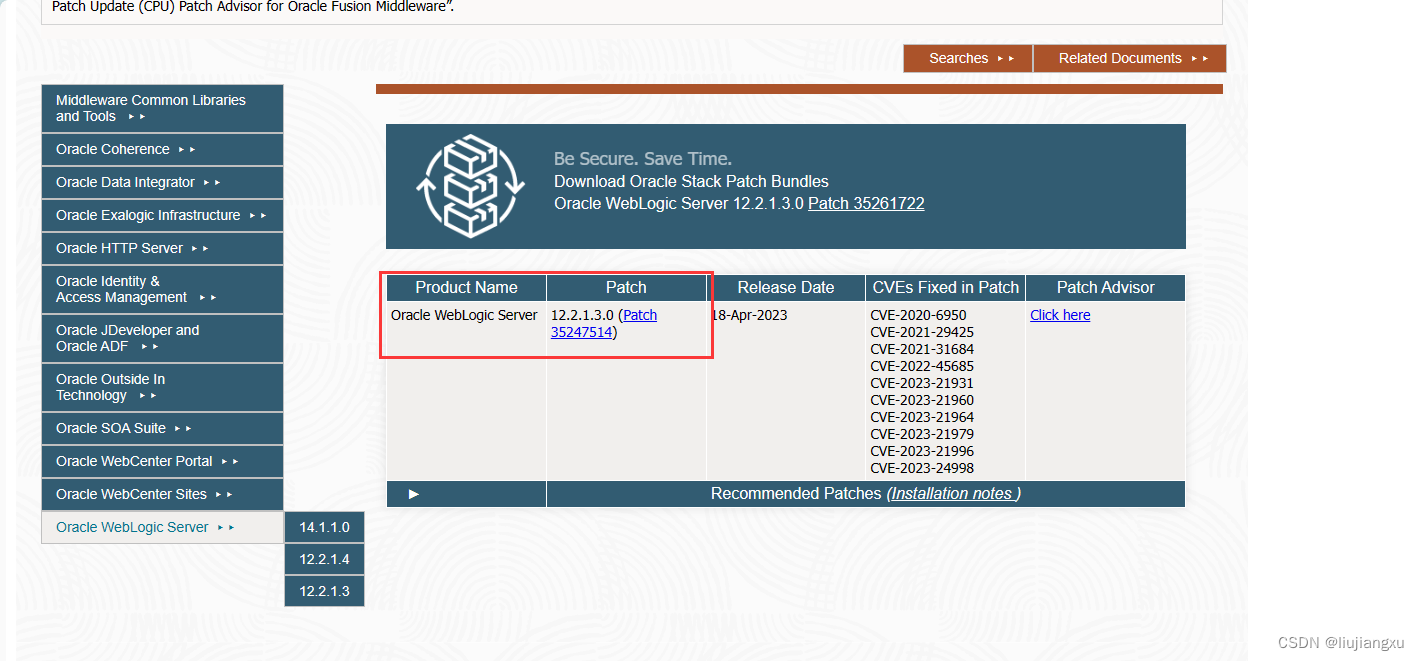Select the CVE-2023-21979 entry
Image resolution: width=1419 pixels, height=661 pixels.
[x=922, y=434]
